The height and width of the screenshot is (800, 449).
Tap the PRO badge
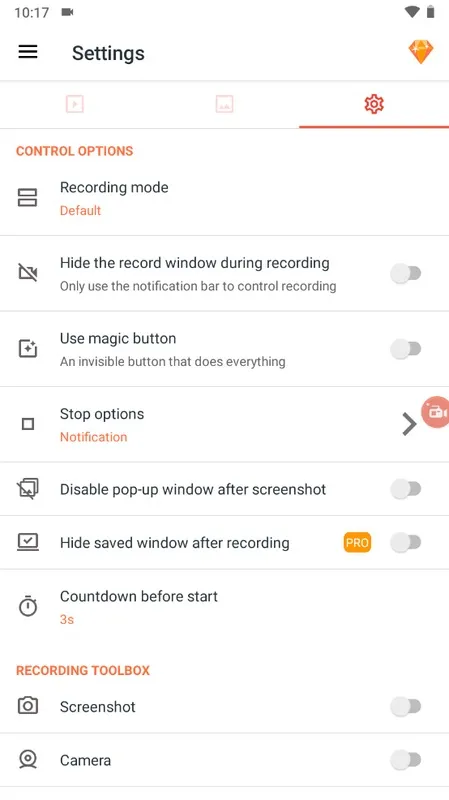[x=357, y=542]
